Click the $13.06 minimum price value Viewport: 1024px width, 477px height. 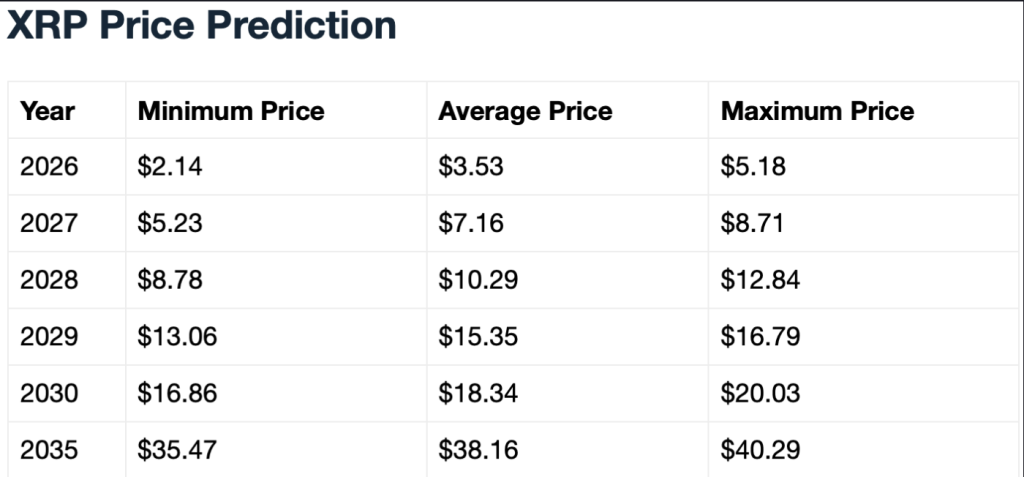click(177, 337)
